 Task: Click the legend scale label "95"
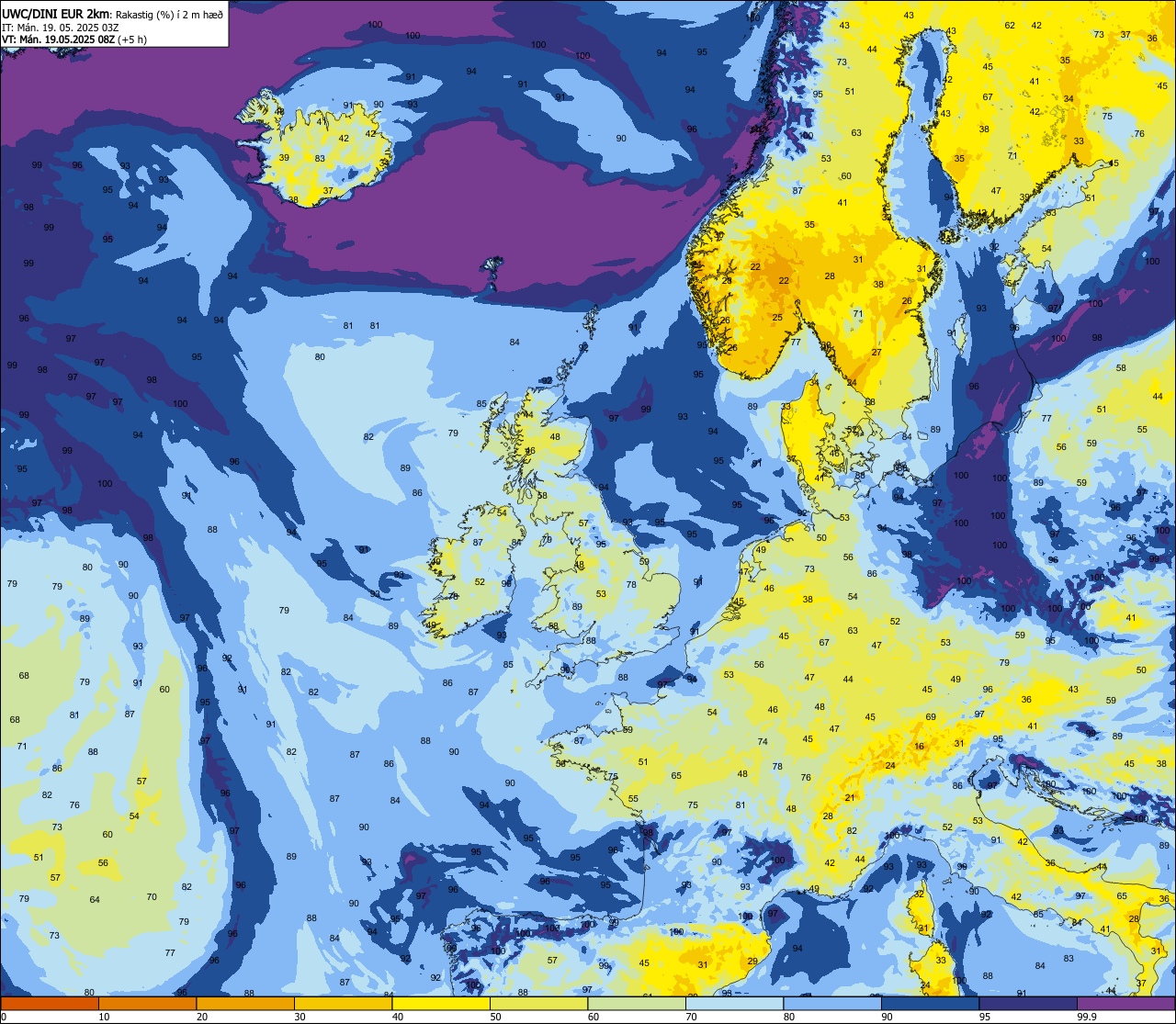(x=985, y=1017)
